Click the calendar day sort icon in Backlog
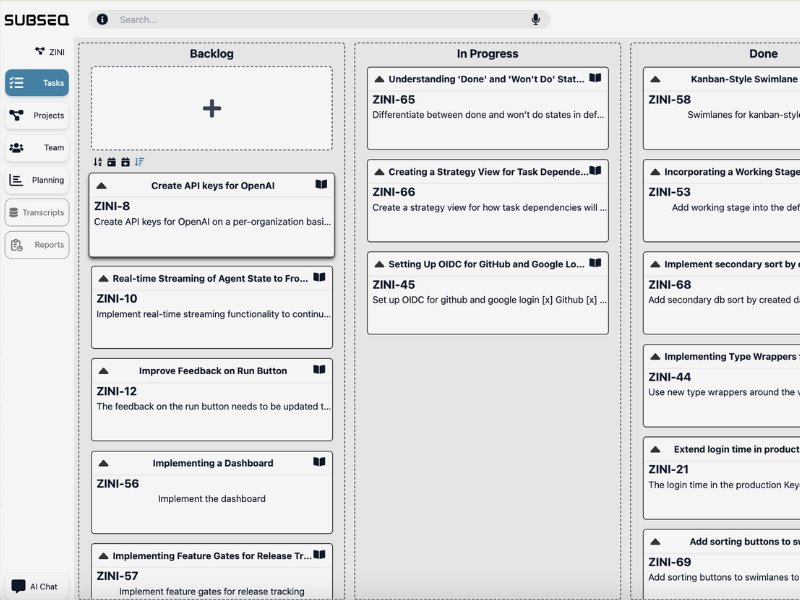The image size is (800, 600). point(112,162)
